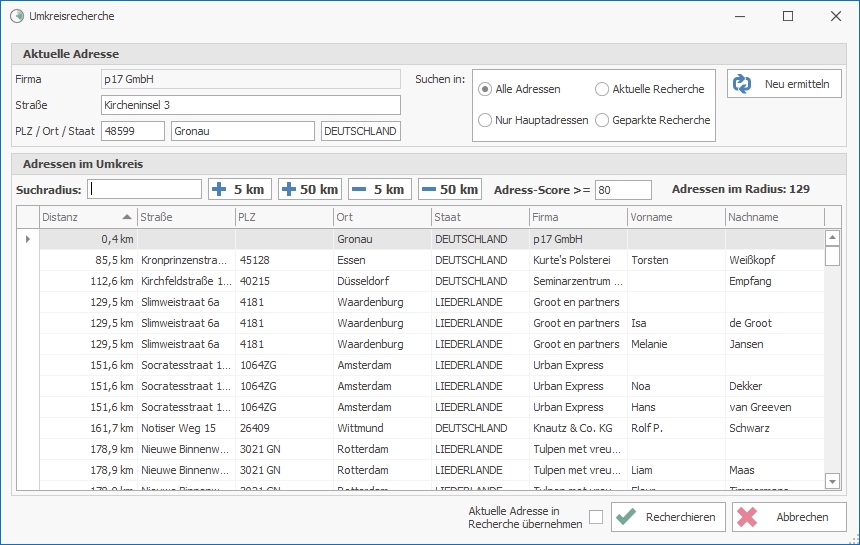Click the red X Abbrechen button
This screenshot has width=860, height=545.
tap(789, 517)
